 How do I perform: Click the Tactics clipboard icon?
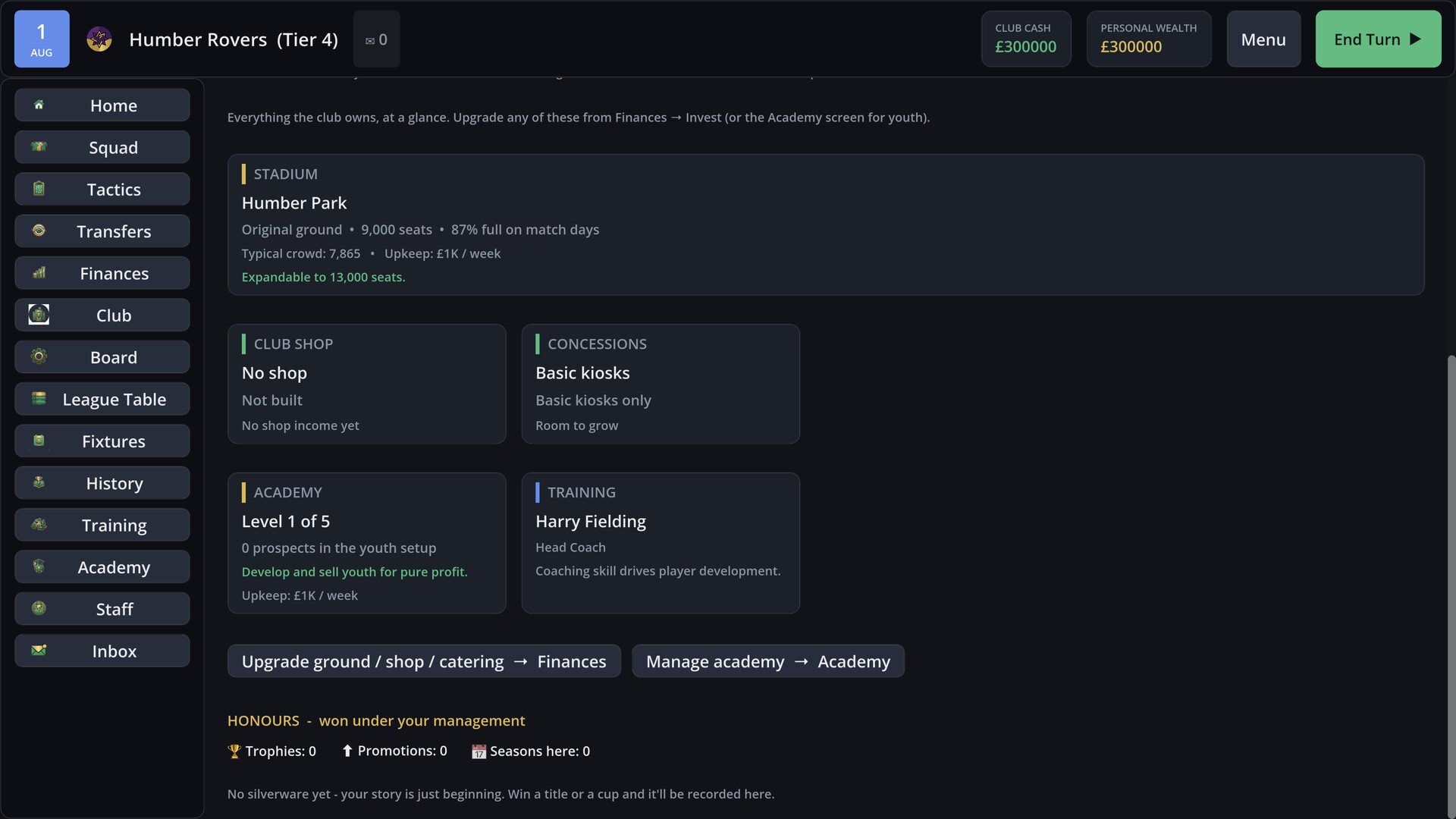[39, 189]
